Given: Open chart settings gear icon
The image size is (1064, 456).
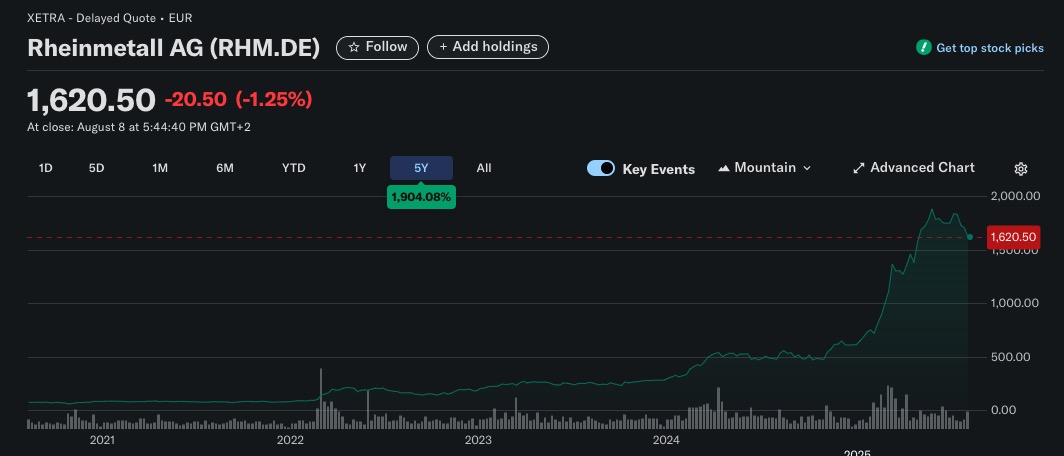Looking at the screenshot, I should coord(1021,169).
